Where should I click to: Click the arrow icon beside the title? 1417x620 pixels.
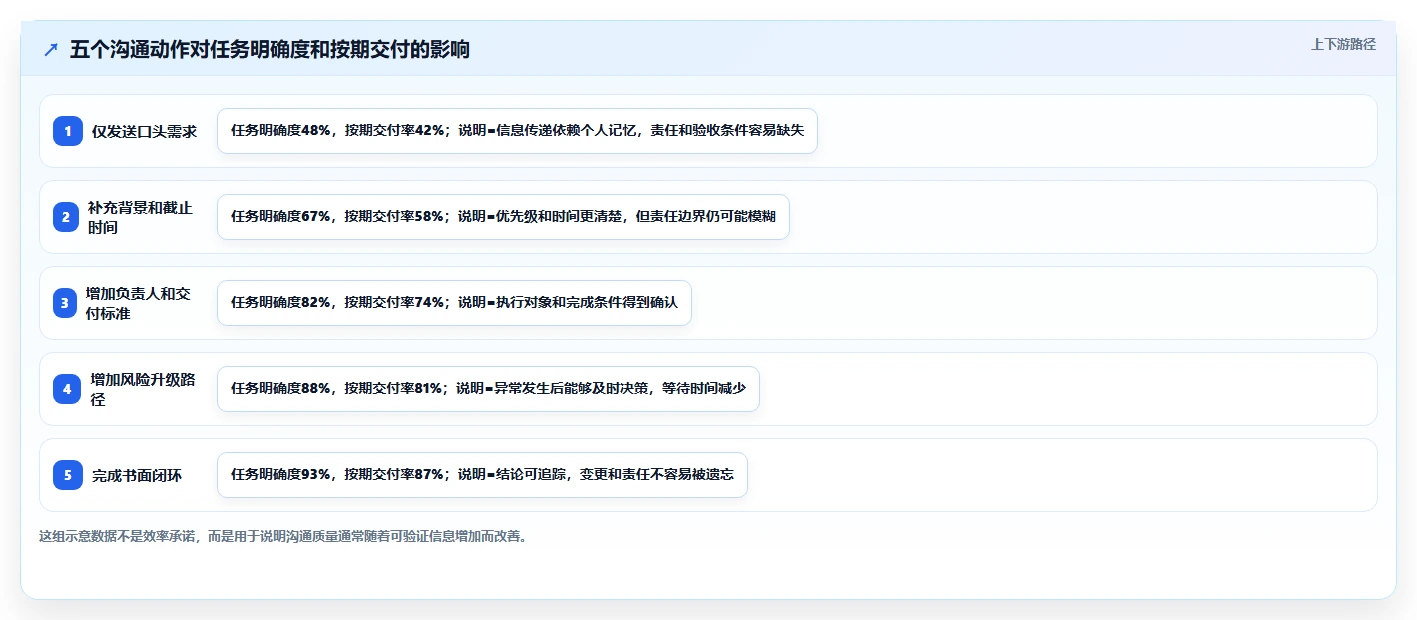point(51,50)
